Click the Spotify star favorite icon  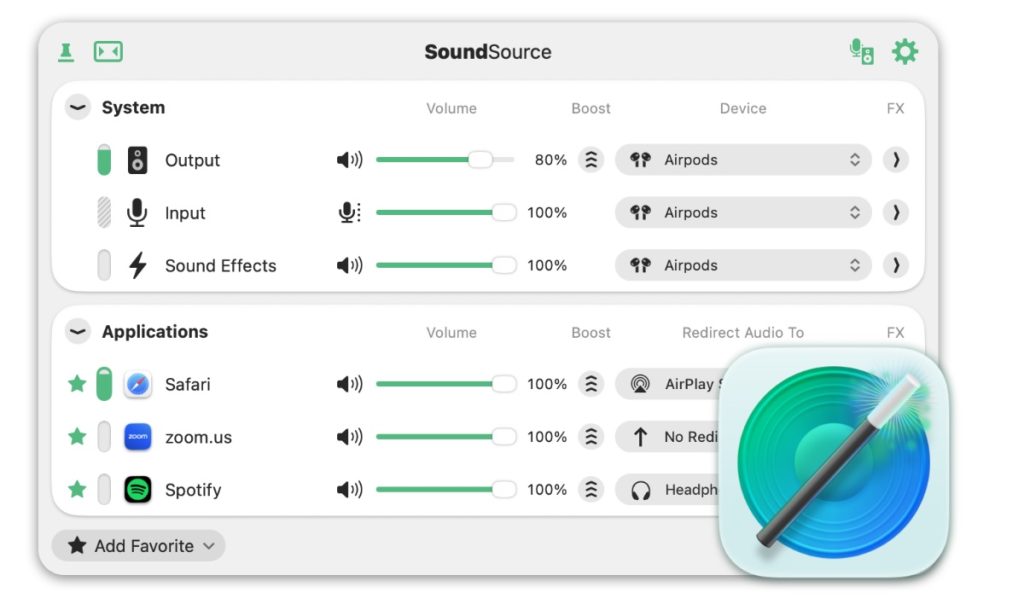point(77,490)
